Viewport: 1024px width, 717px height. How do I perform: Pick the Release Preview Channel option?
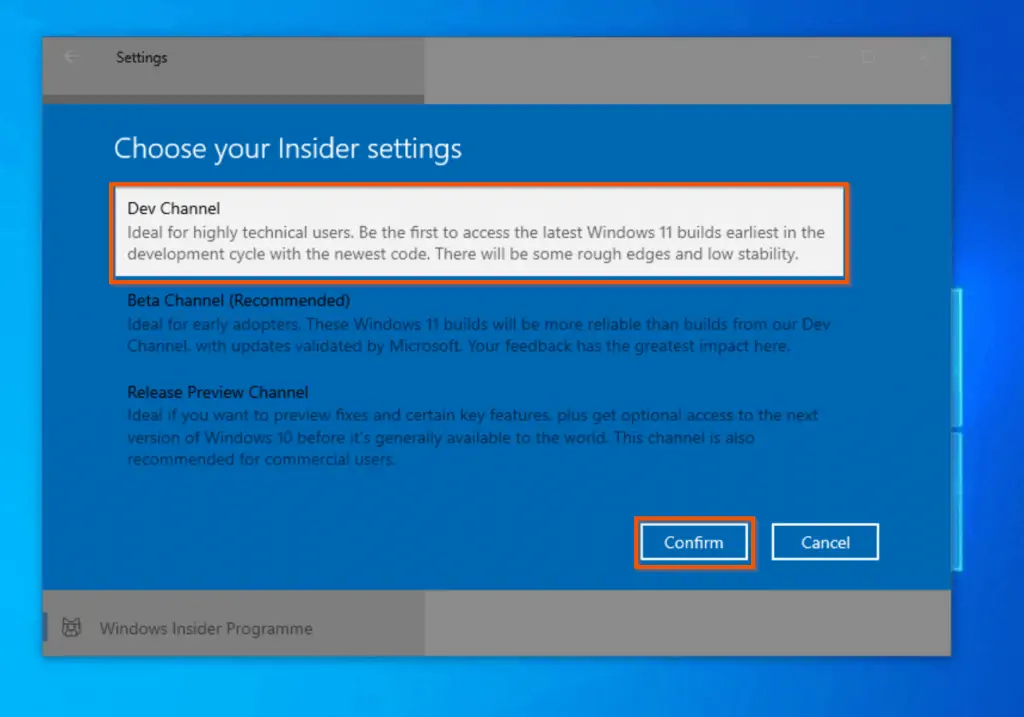tap(479, 426)
